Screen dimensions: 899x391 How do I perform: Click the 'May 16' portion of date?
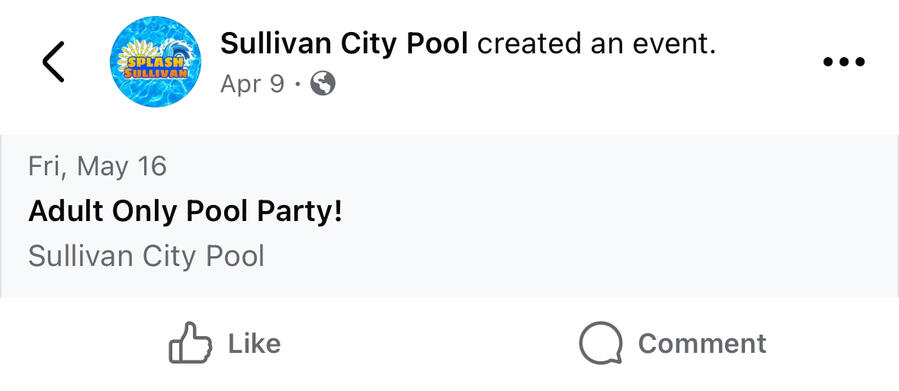[x=122, y=167]
